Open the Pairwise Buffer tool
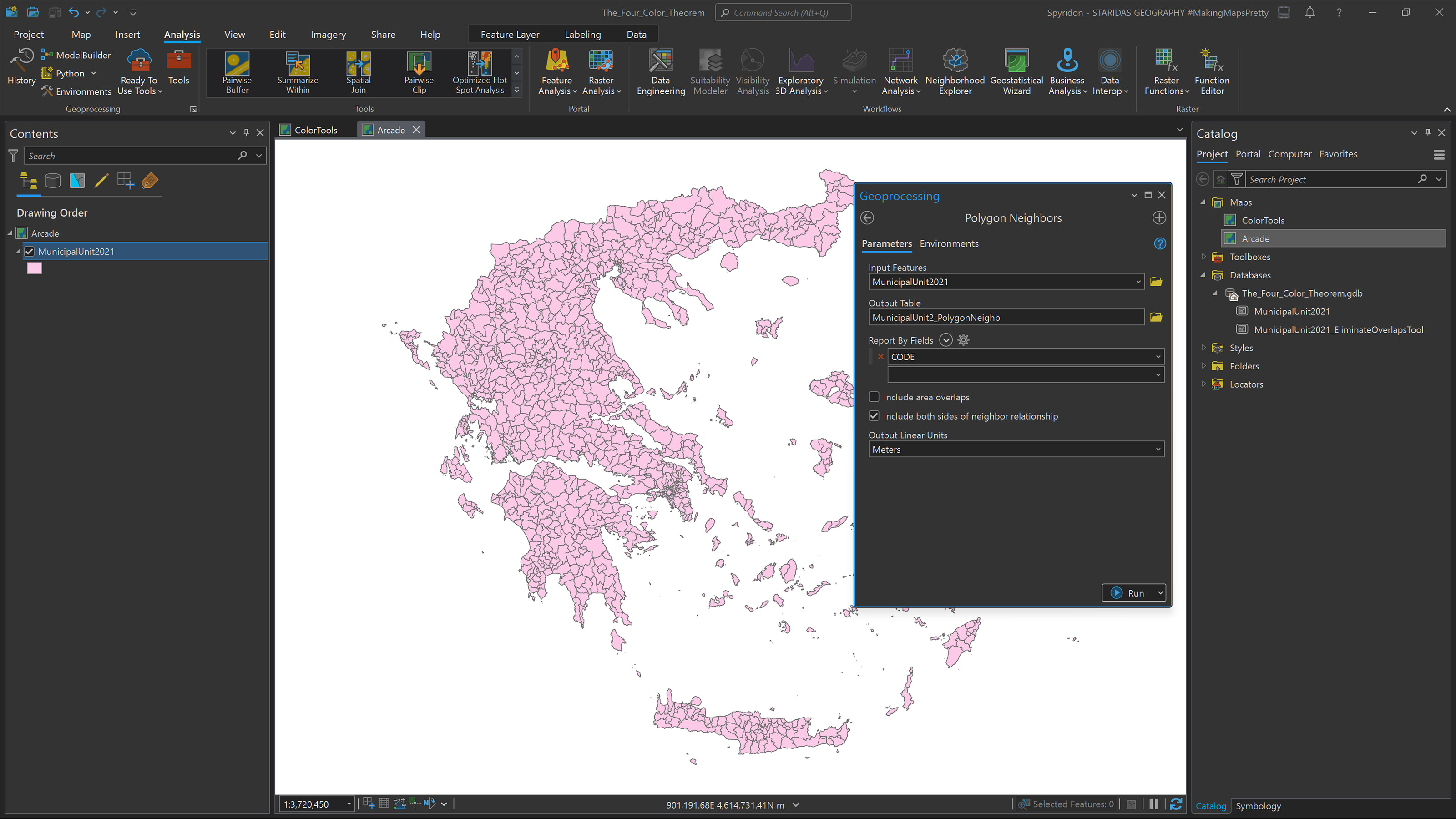1456x819 pixels. pyautogui.click(x=237, y=72)
